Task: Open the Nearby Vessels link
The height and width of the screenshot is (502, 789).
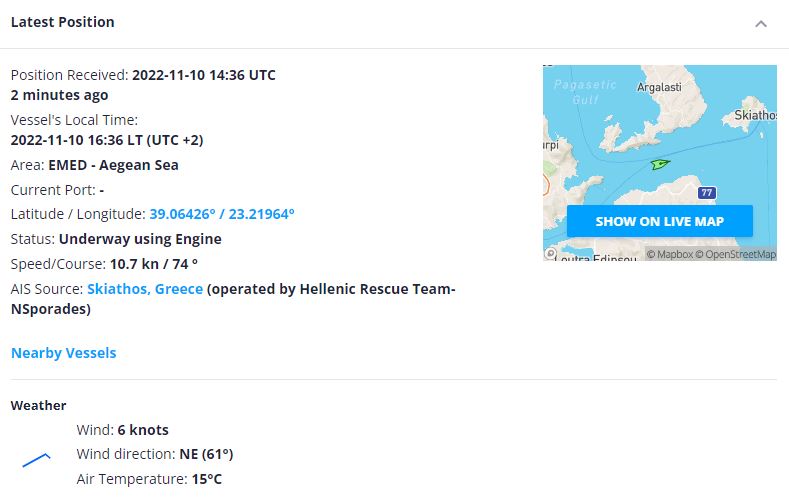Action: 63,353
